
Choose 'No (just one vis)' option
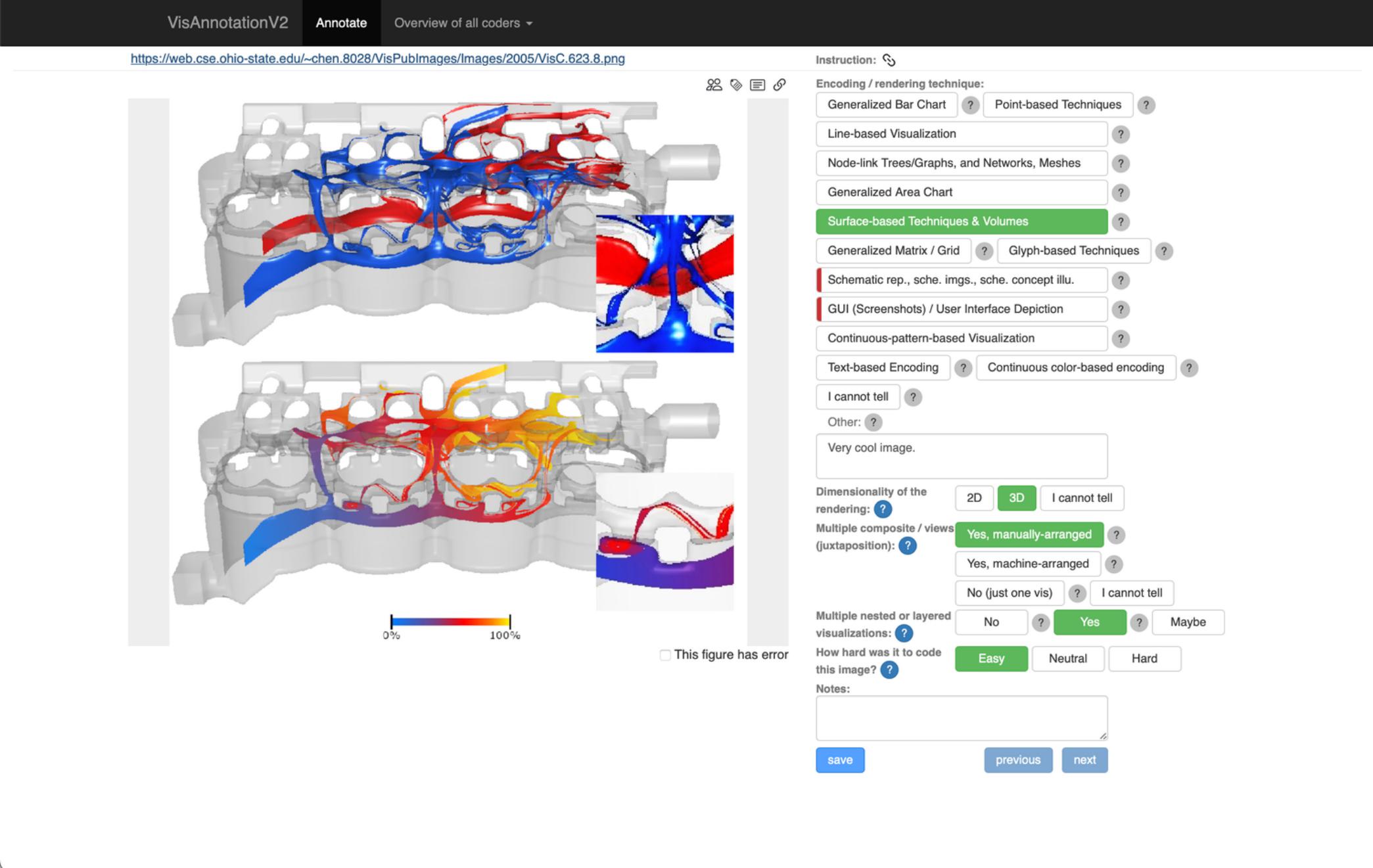coord(1009,593)
